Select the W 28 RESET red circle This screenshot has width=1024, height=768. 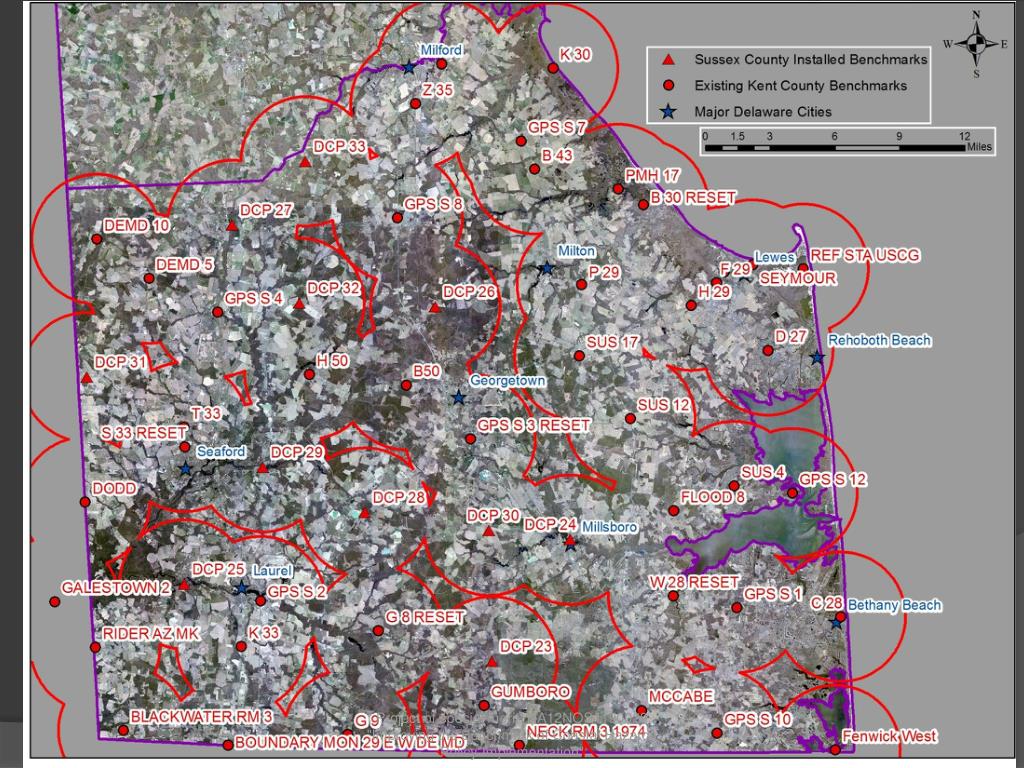click(x=673, y=596)
